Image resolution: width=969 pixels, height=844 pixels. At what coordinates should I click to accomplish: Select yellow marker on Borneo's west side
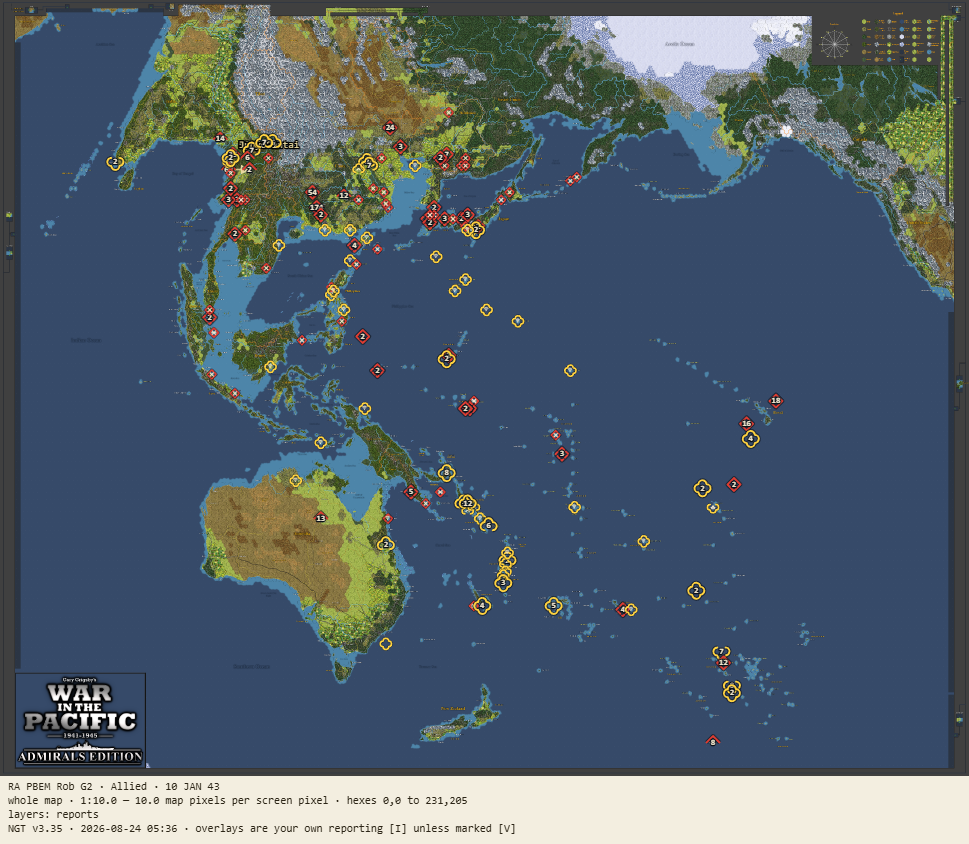click(x=270, y=367)
